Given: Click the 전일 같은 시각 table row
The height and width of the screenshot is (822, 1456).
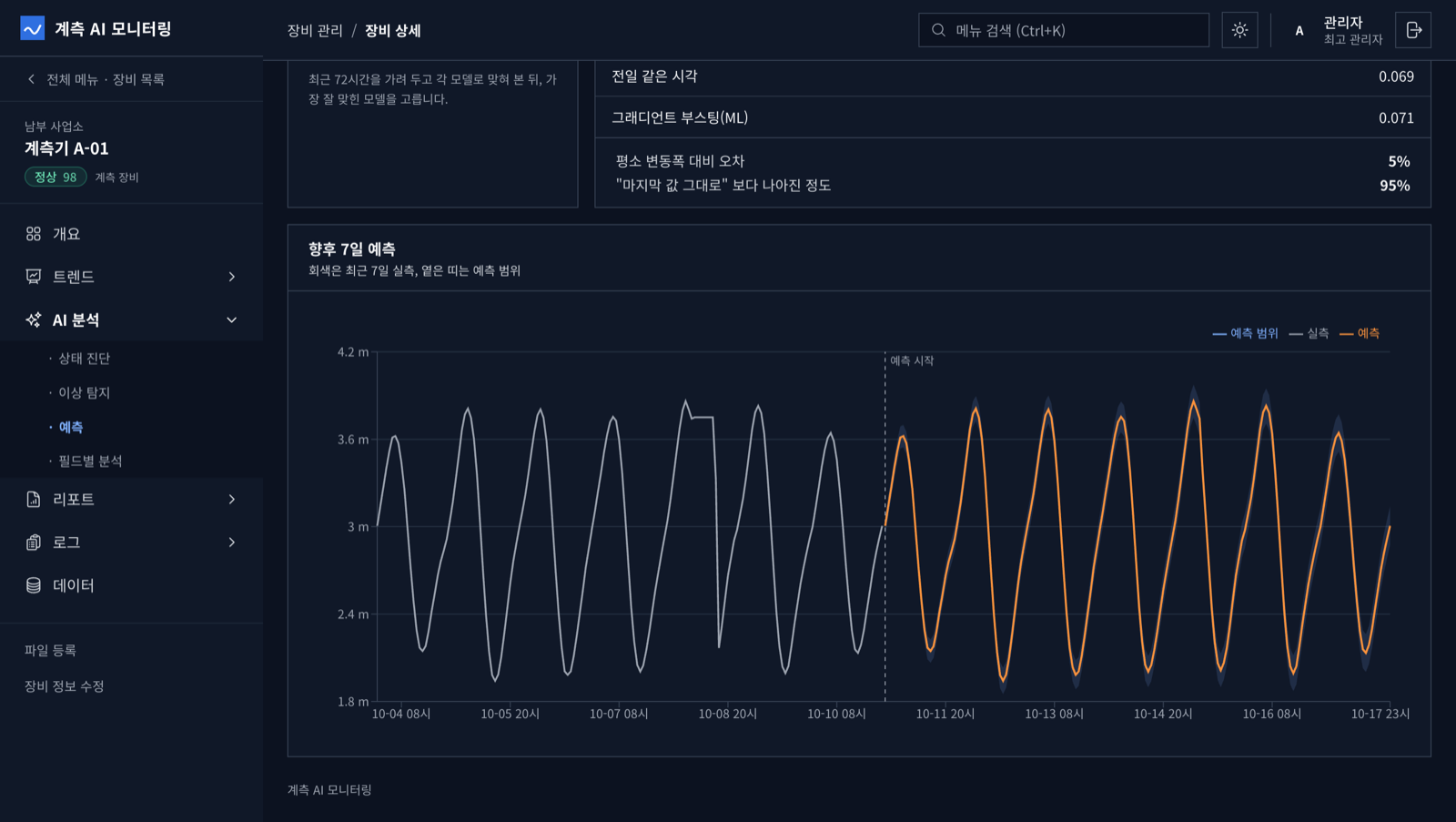Looking at the screenshot, I should click(1013, 76).
